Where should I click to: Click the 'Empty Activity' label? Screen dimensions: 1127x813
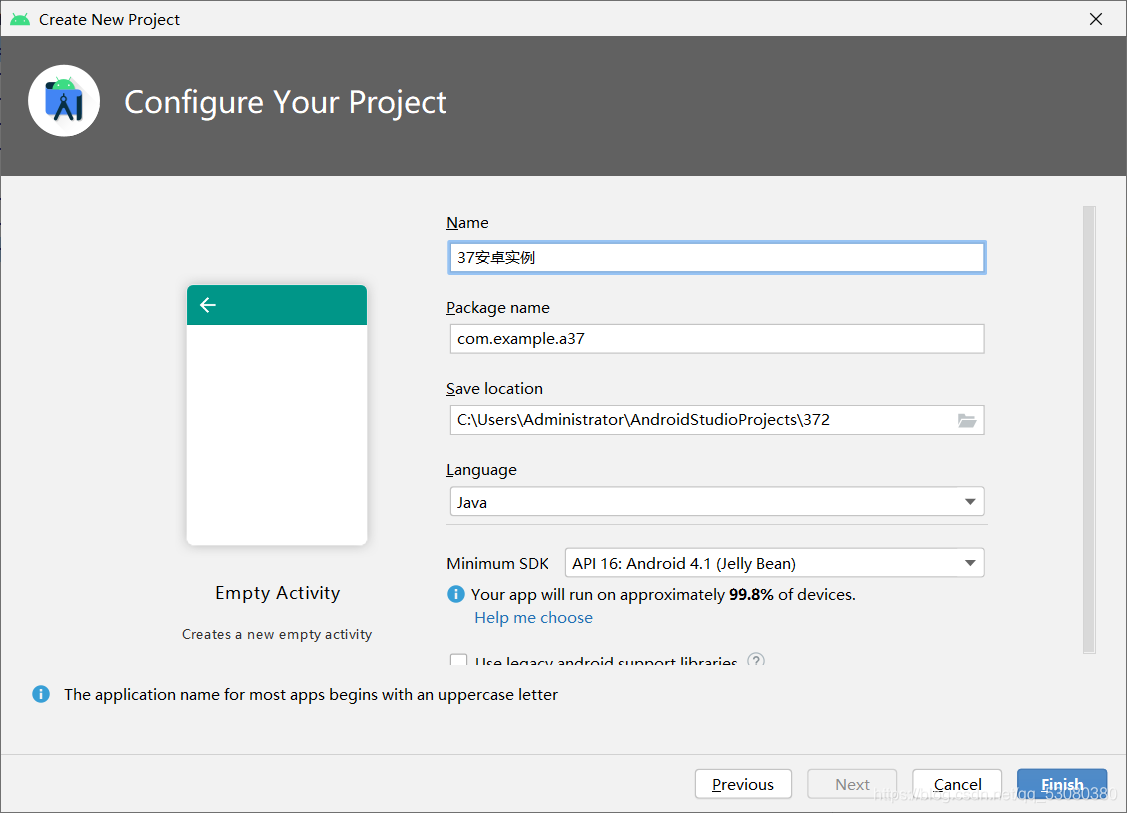(277, 593)
